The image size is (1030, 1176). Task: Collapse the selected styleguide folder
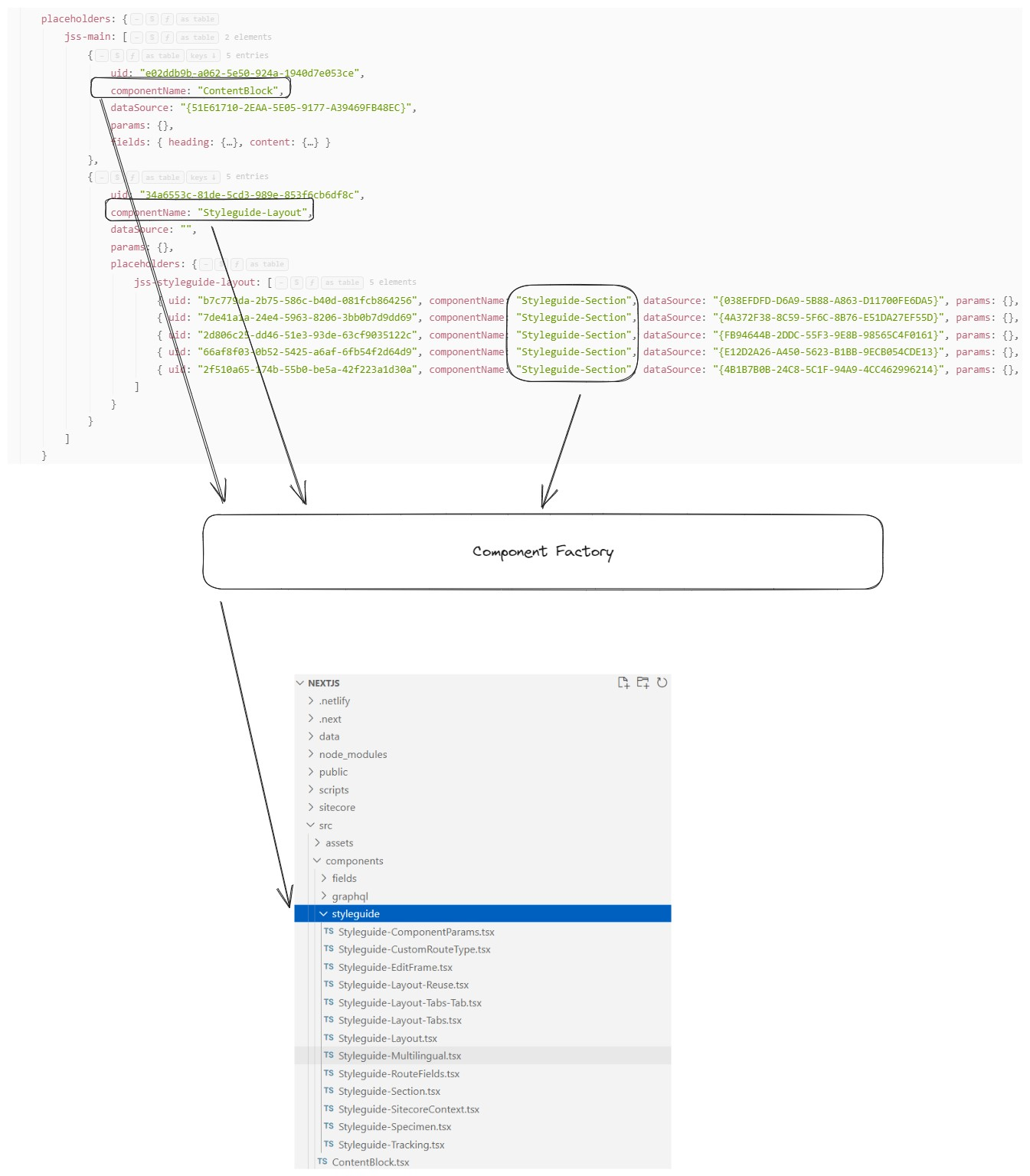click(x=324, y=914)
